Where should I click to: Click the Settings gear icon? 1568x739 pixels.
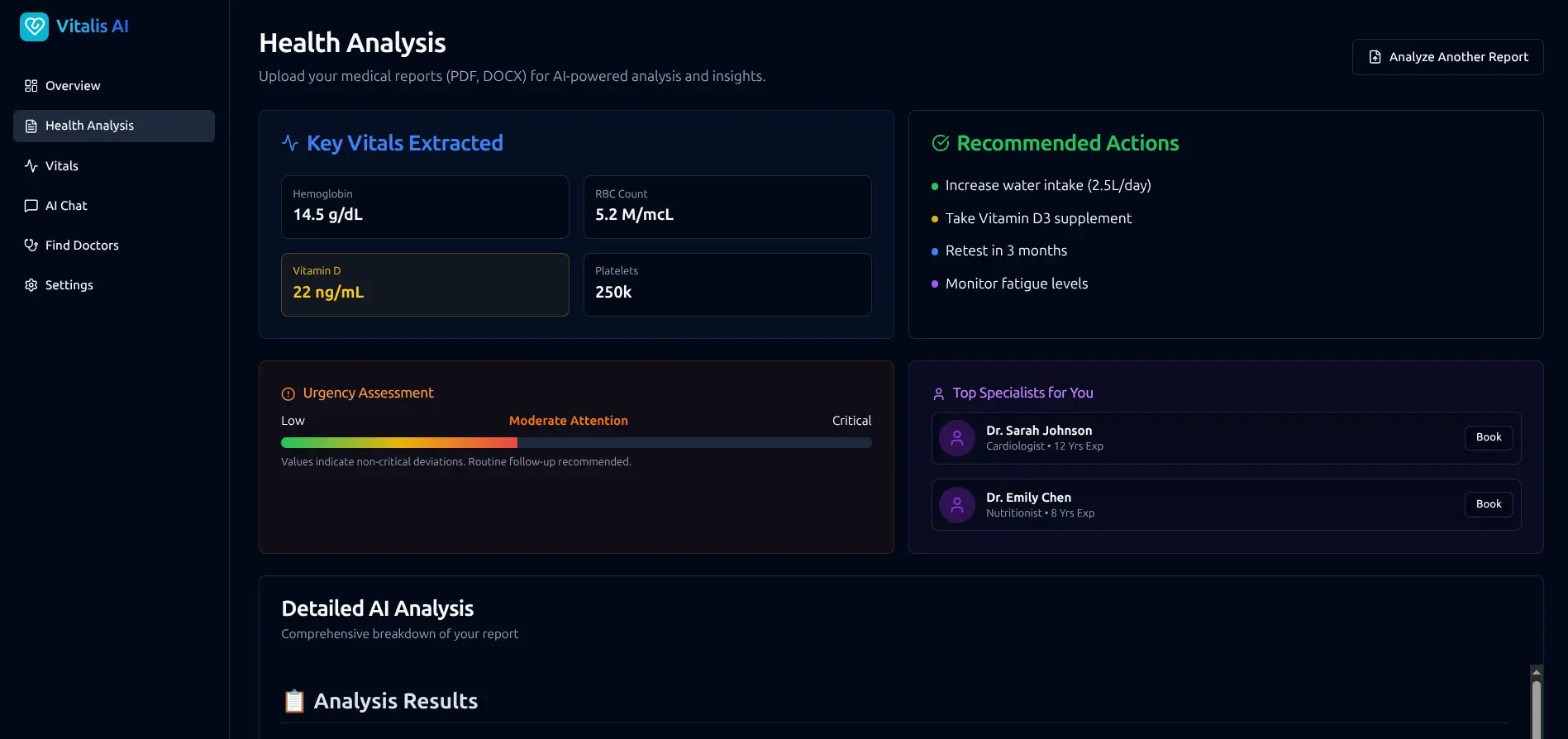31,285
